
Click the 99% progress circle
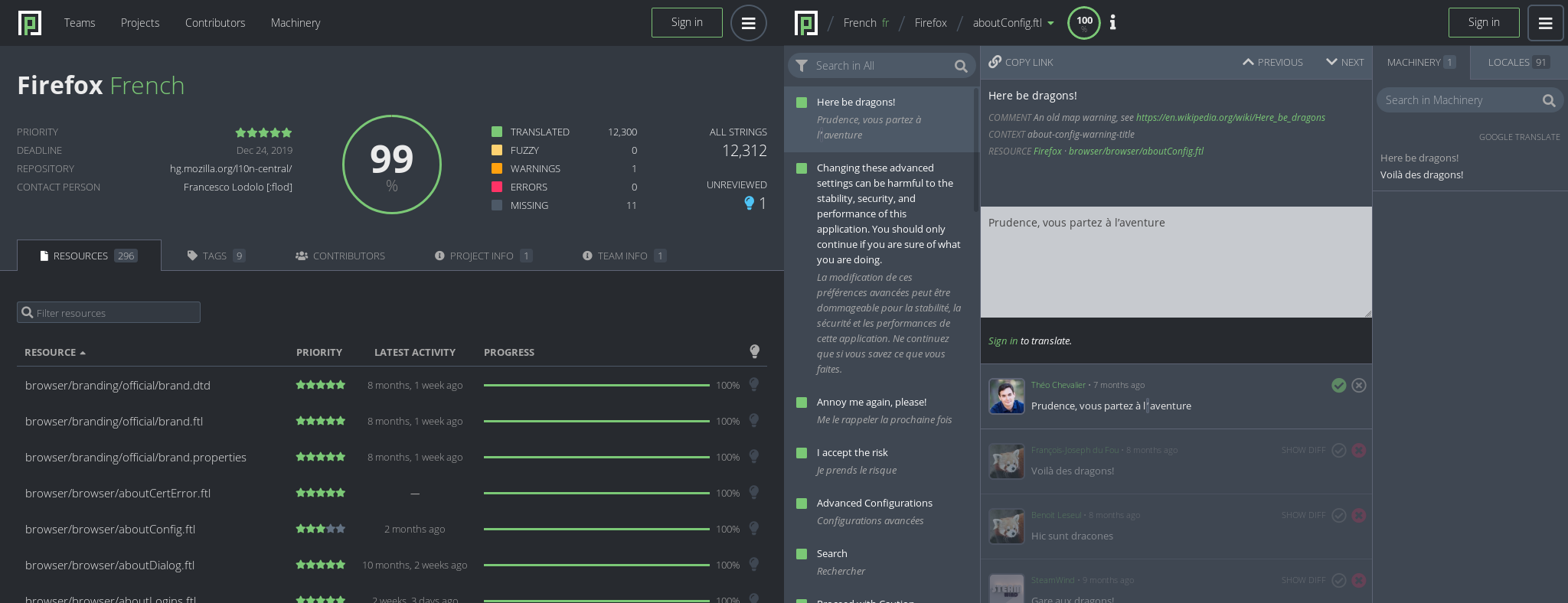tap(392, 165)
